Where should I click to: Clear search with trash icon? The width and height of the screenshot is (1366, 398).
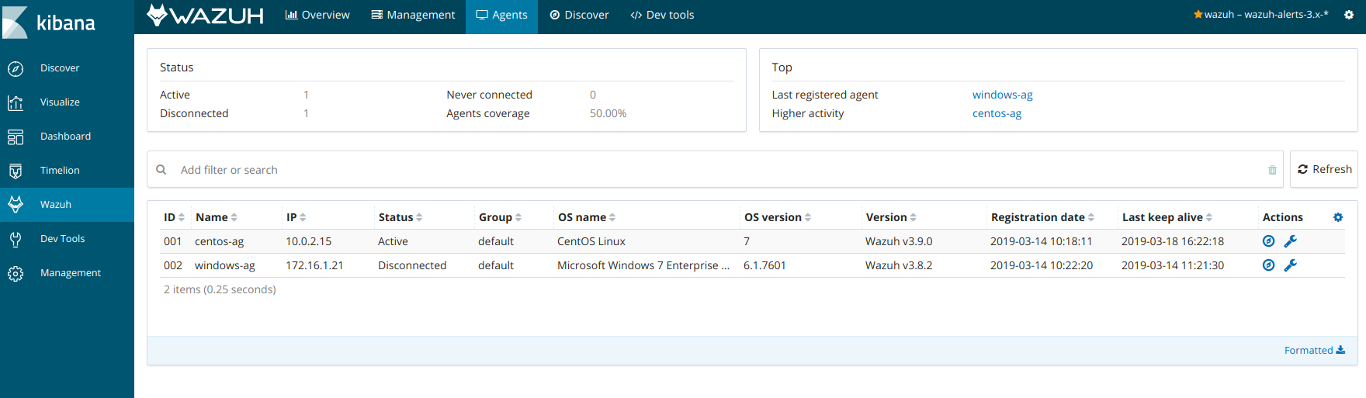tap(1272, 170)
